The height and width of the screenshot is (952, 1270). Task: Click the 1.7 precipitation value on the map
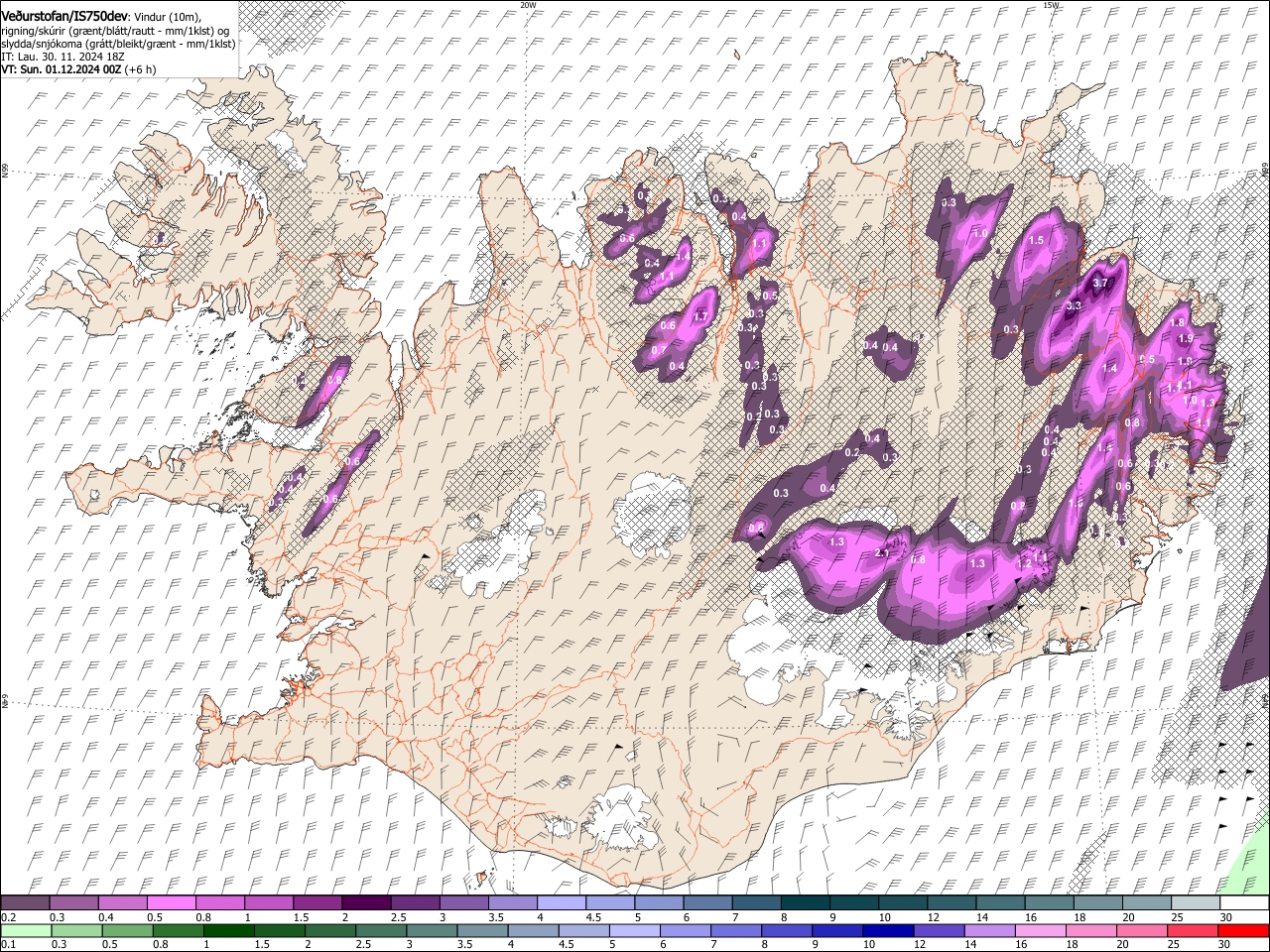(x=699, y=316)
